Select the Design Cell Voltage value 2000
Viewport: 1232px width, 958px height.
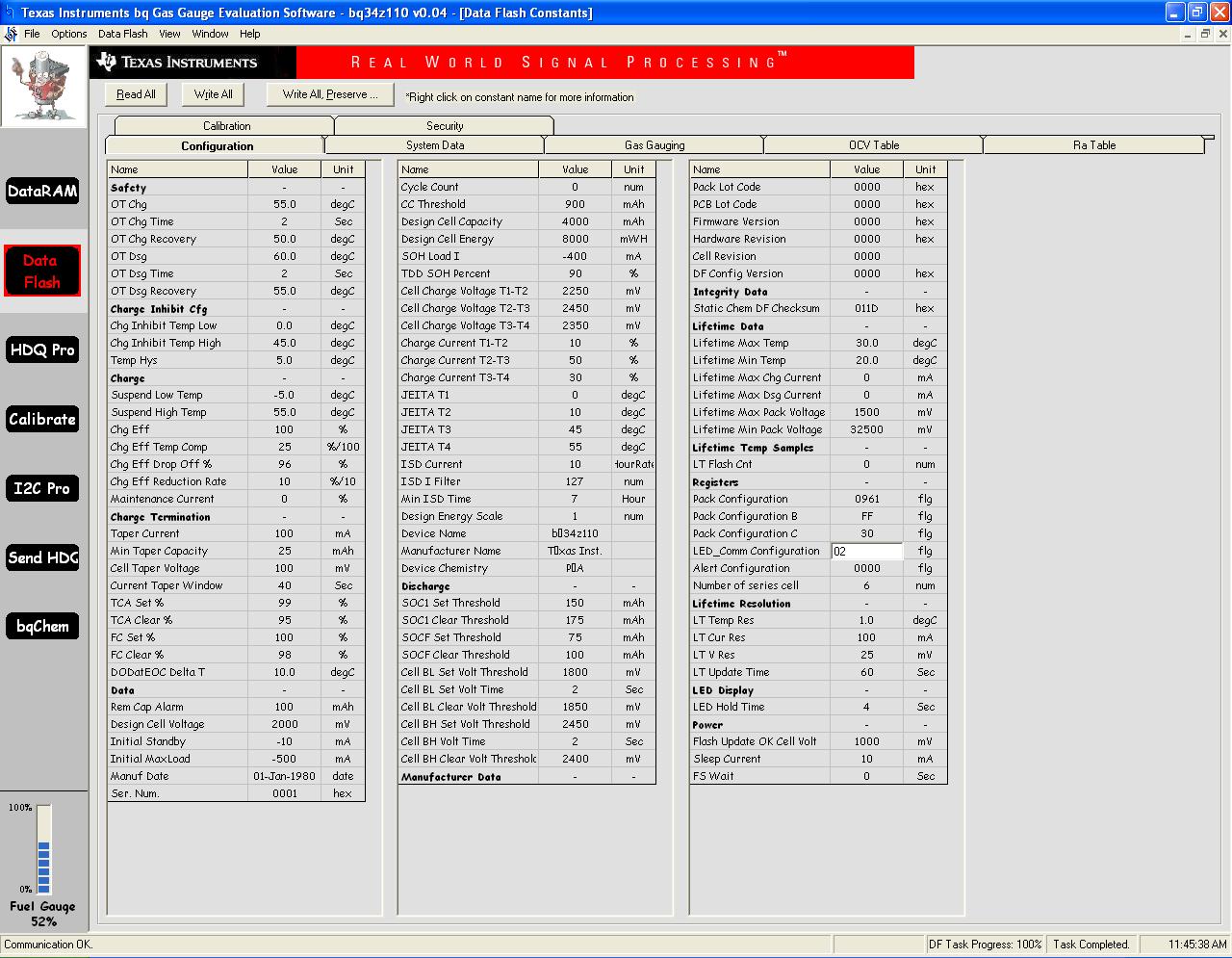[284, 724]
